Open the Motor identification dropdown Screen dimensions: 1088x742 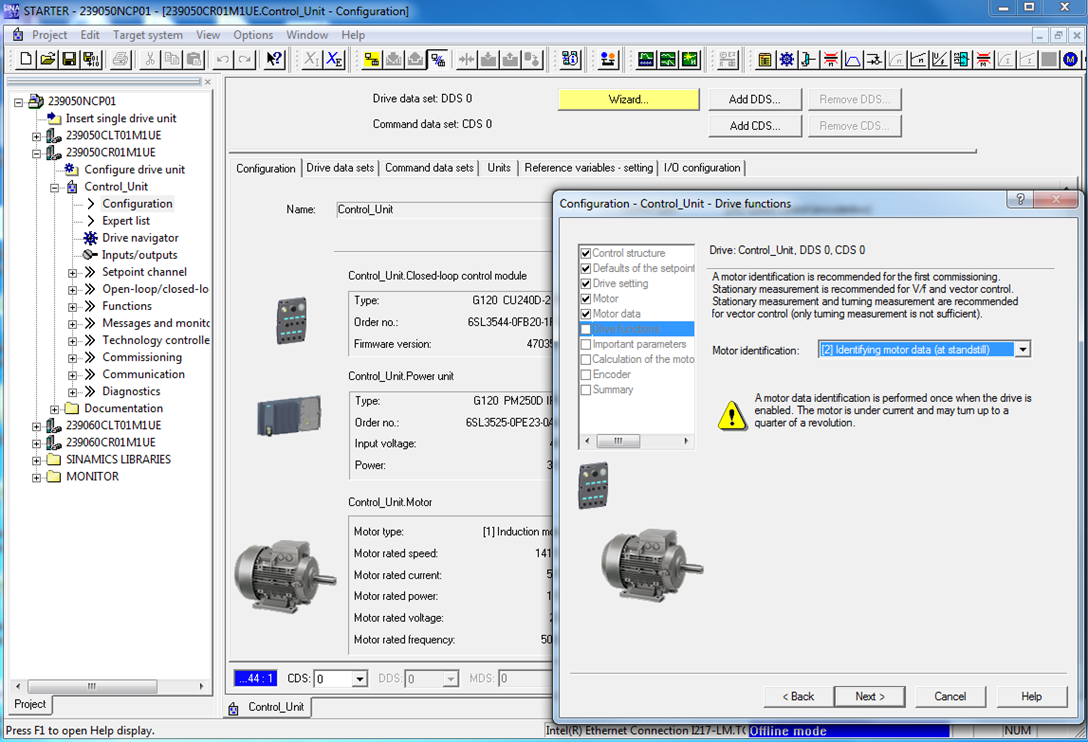(1022, 350)
